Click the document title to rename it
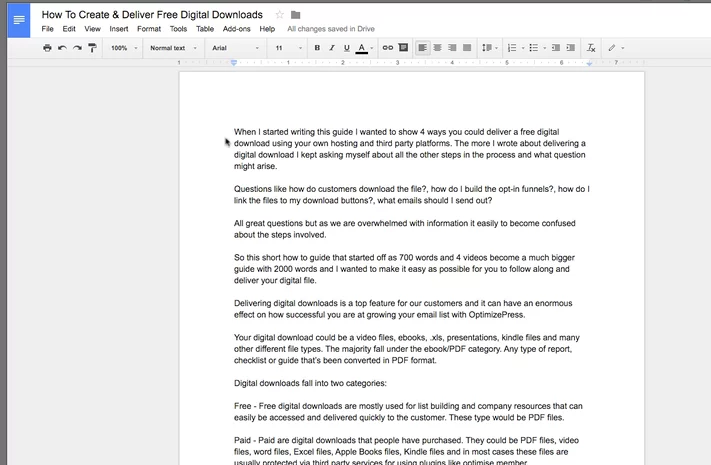 point(152,15)
